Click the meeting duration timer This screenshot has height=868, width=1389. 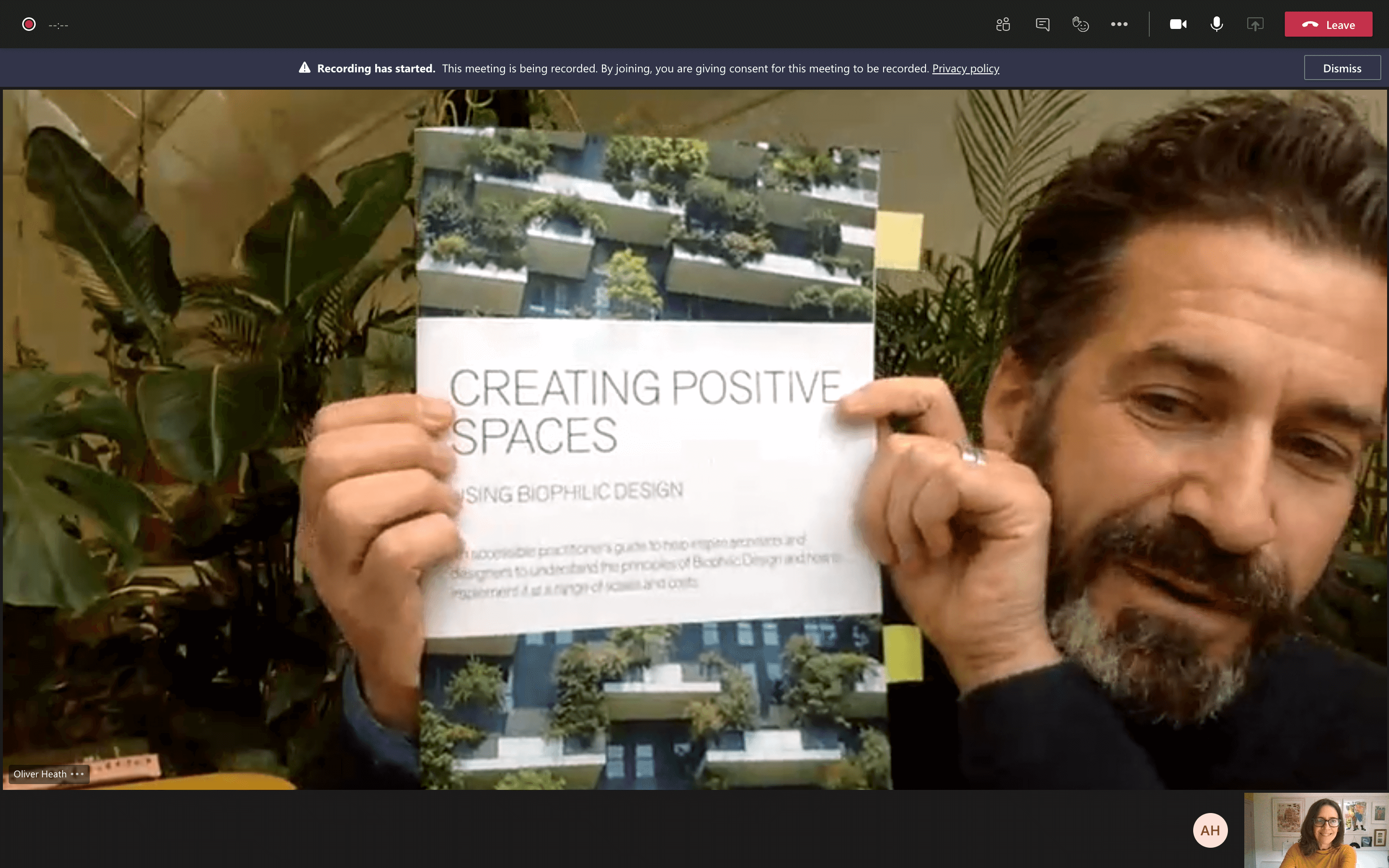58,25
